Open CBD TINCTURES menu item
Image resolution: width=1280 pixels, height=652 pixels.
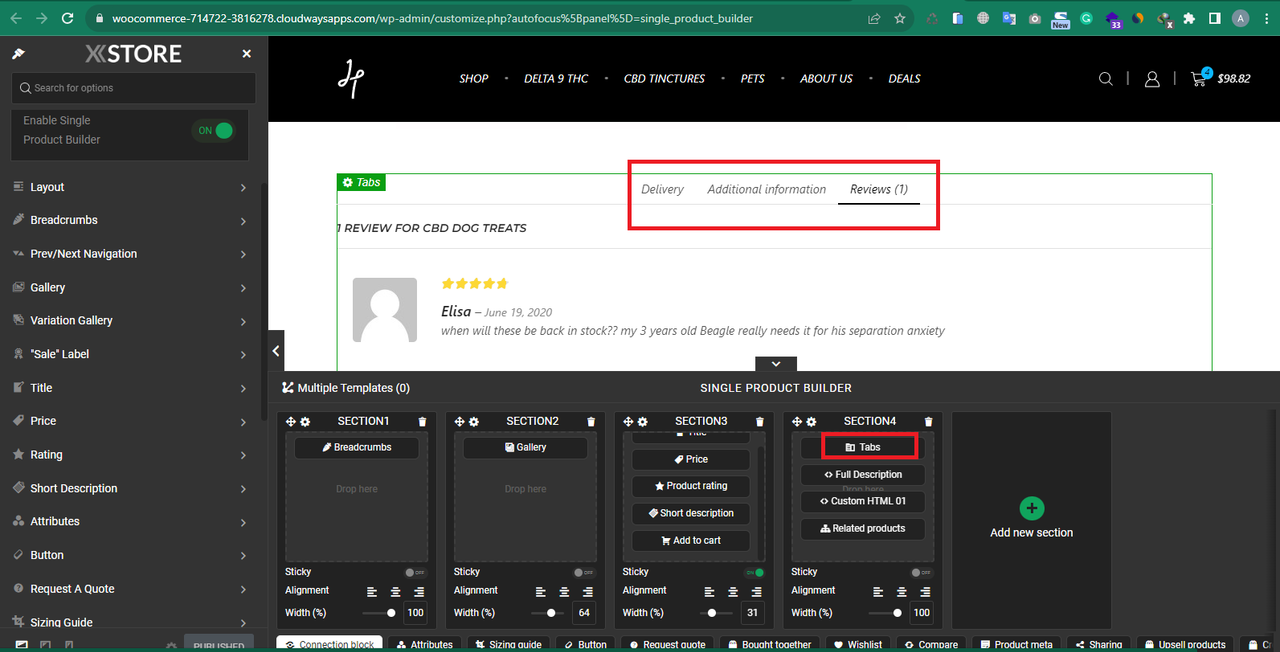coord(664,78)
